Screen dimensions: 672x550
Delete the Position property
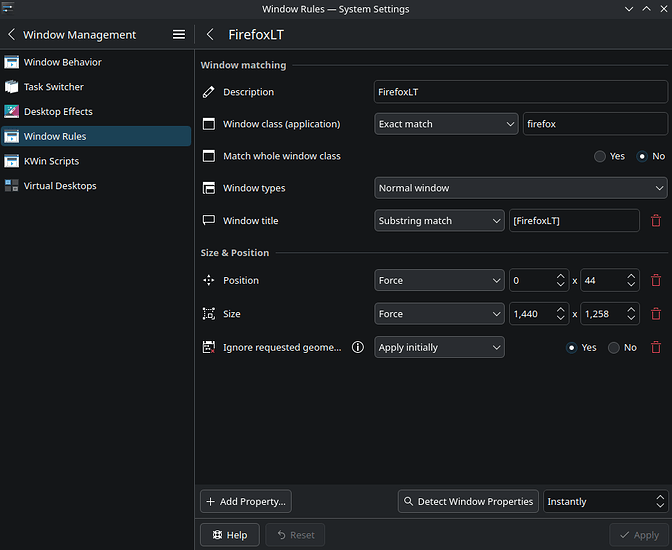656,280
